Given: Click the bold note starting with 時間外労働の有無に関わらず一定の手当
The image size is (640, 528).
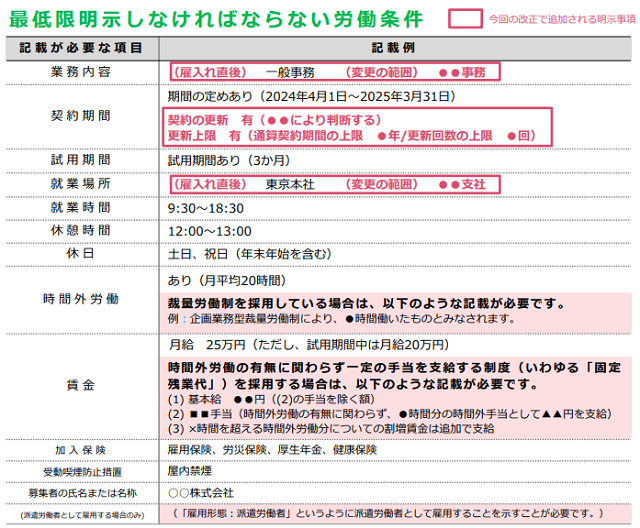Looking at the screenshot, I should pos(395,376).
